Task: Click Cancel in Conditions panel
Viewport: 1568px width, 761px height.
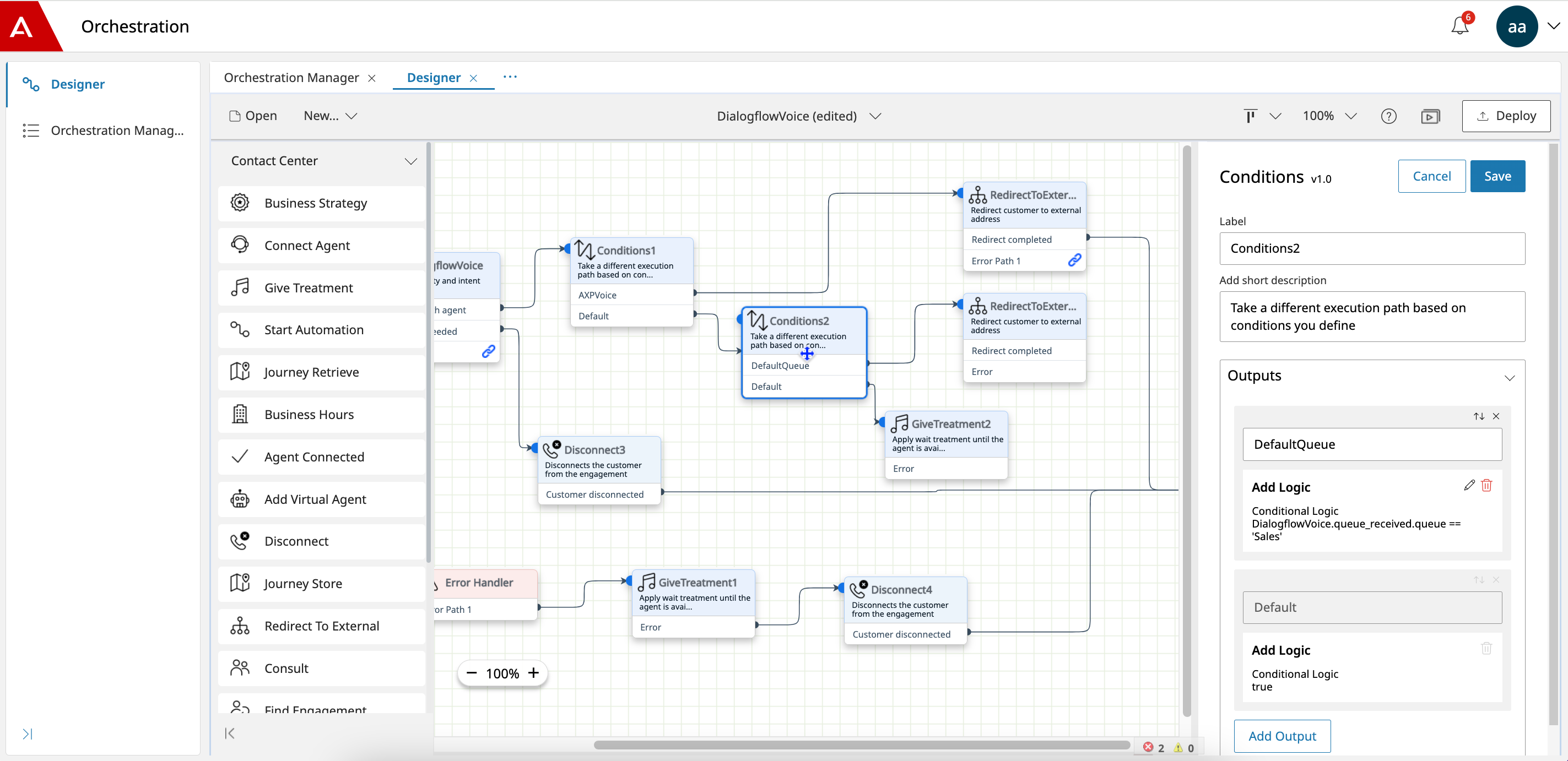Action: coord(1431,176)
